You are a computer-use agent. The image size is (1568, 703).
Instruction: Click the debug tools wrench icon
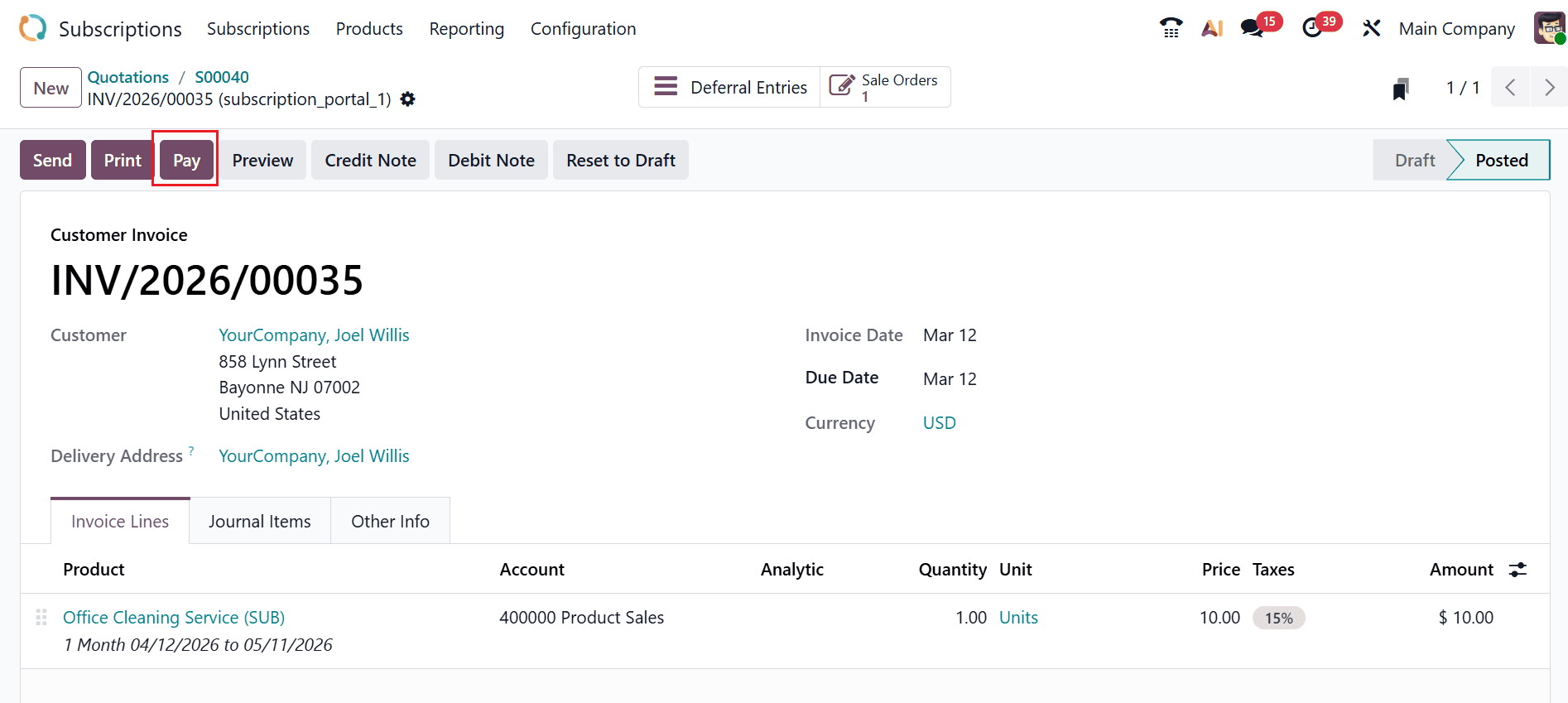coord(1371,28)
